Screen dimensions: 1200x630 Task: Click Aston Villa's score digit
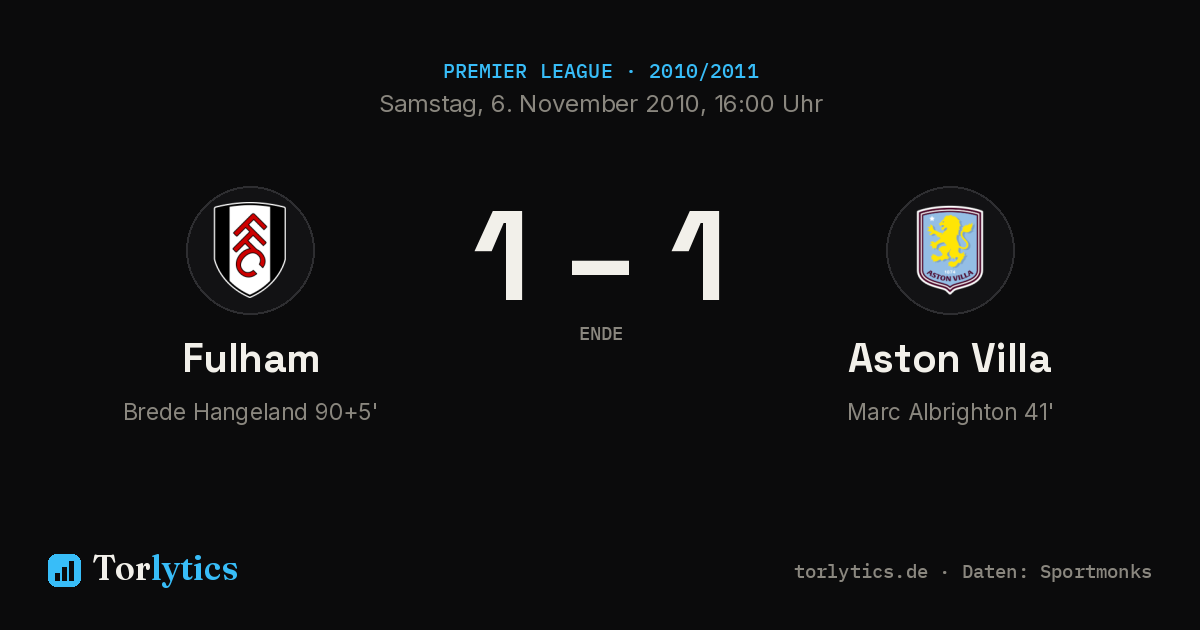(x=698, y=256)
